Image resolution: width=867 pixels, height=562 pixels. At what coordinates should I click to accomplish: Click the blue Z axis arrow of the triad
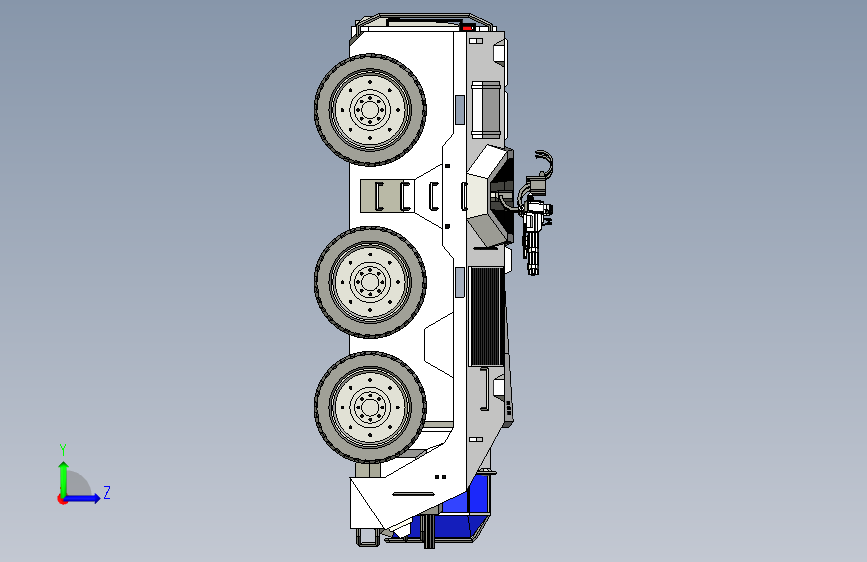[x=83, y=498]
